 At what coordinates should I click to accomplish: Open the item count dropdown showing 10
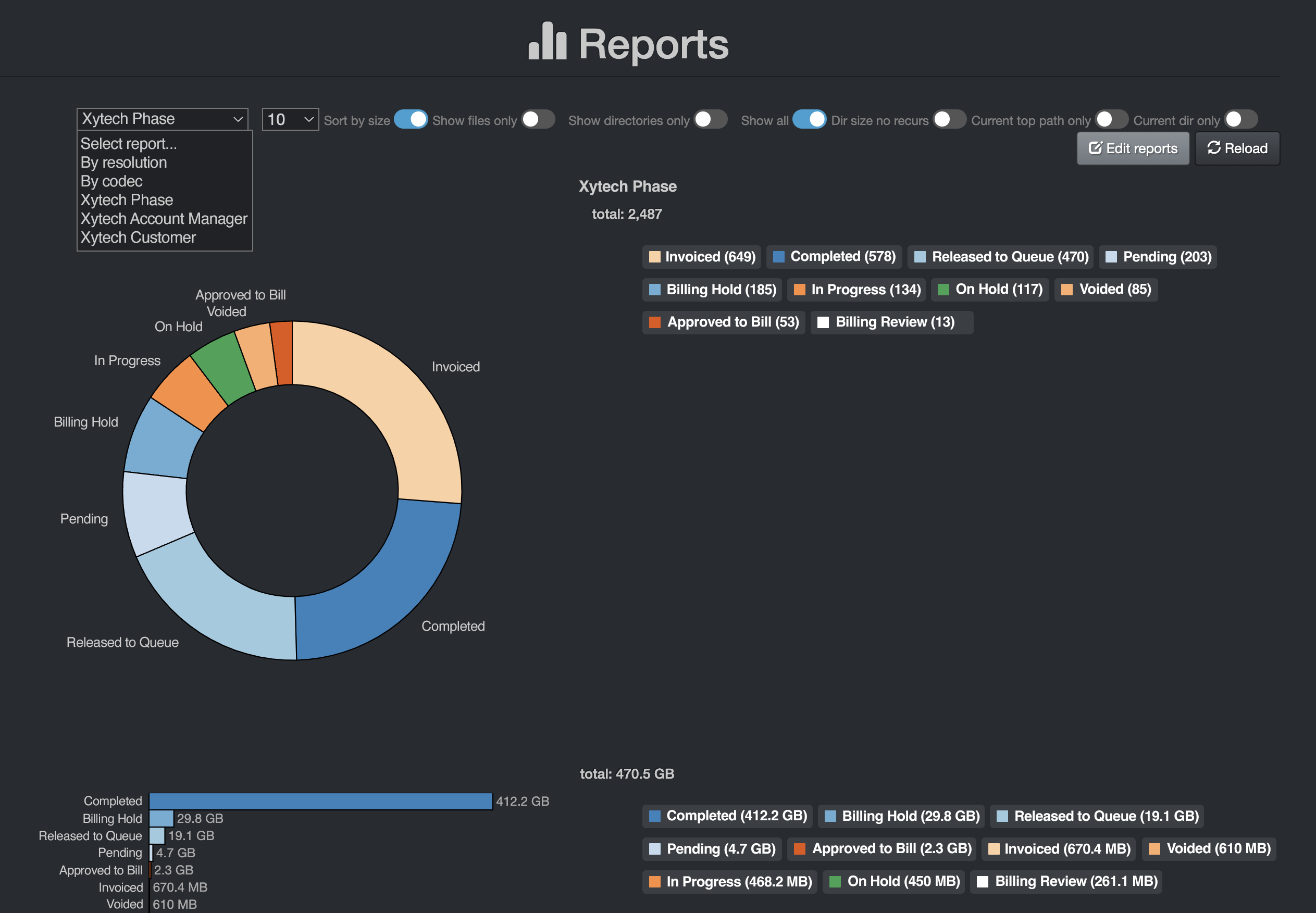[290, 120]
